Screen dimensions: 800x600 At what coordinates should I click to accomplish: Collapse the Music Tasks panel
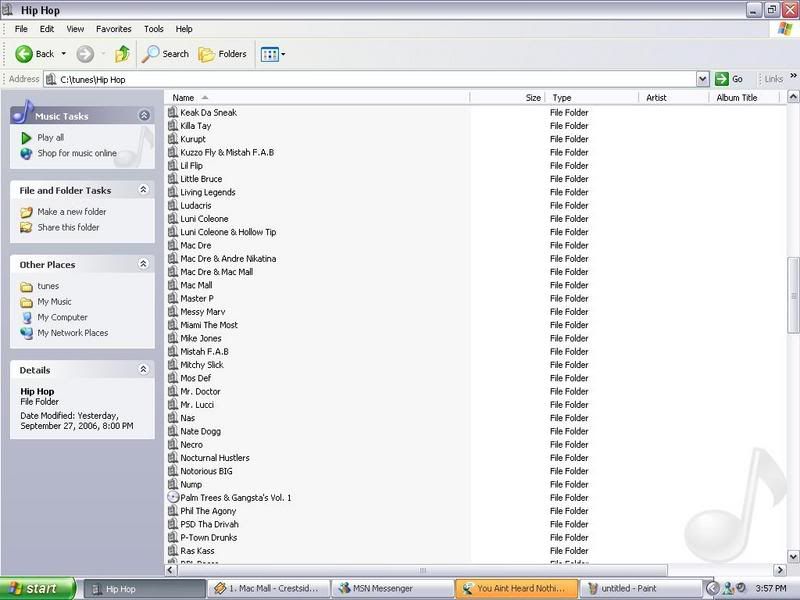pos(144,115)
